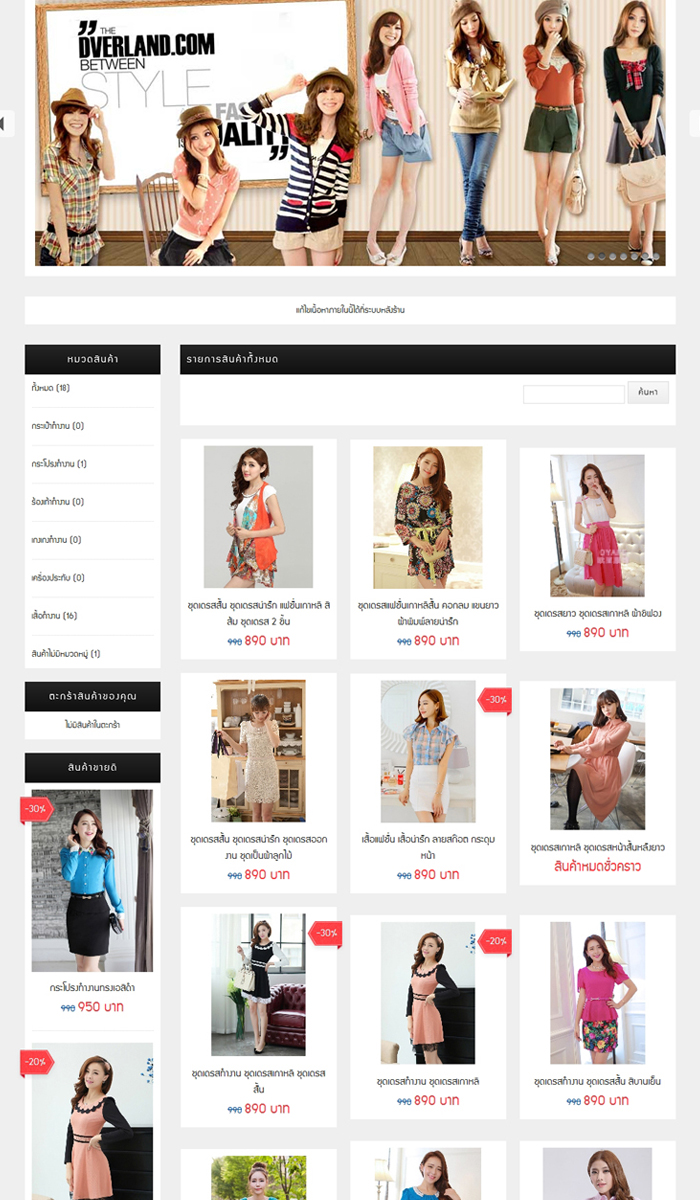This screenshot has width=700, height=1200.
Task: Open the สินค้าไม่มีหมวดหมู่ (1) category
Action: [66, 654]
